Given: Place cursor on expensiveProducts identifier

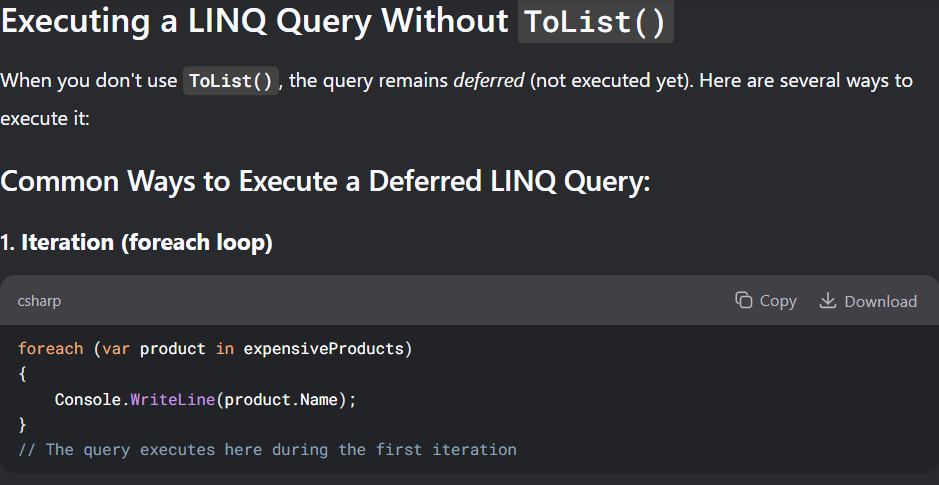Looking at the screenshot, I should [323, 349].
